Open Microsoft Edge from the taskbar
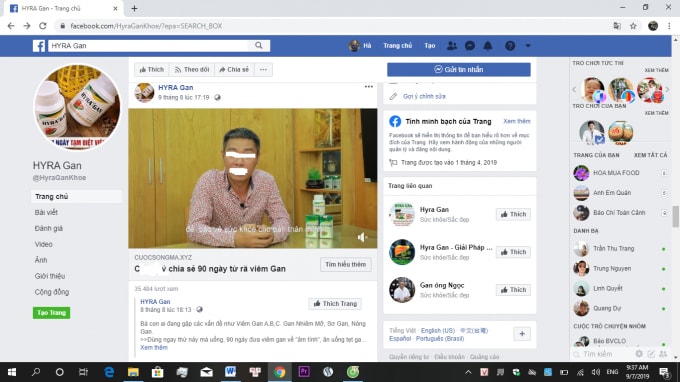The height and width of the screenshot is (382, 680). (x=109, y=372)
